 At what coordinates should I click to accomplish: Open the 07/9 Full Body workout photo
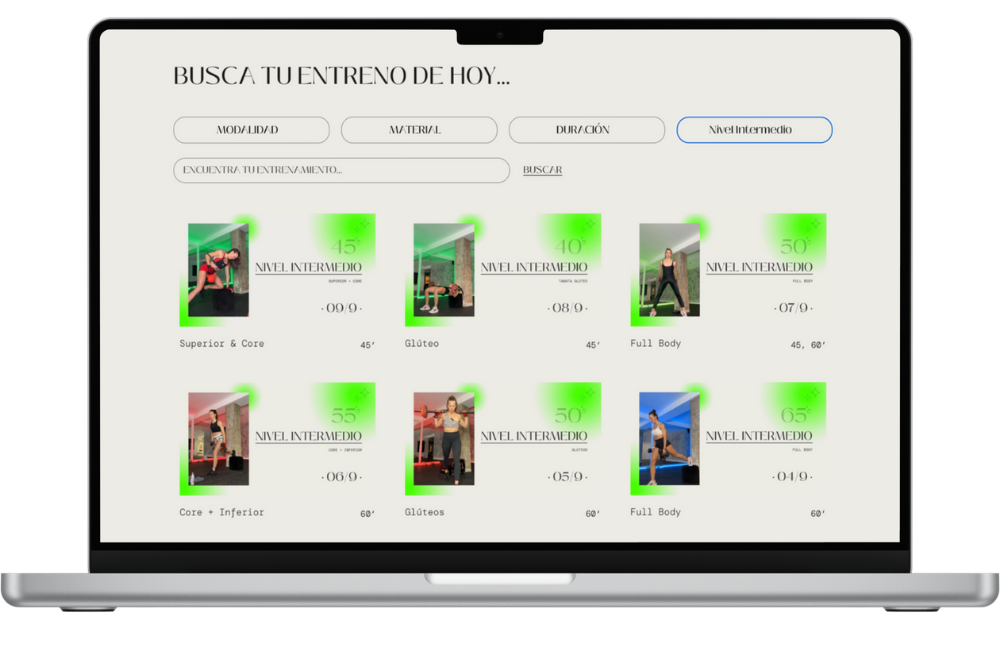tap(669, 270)
